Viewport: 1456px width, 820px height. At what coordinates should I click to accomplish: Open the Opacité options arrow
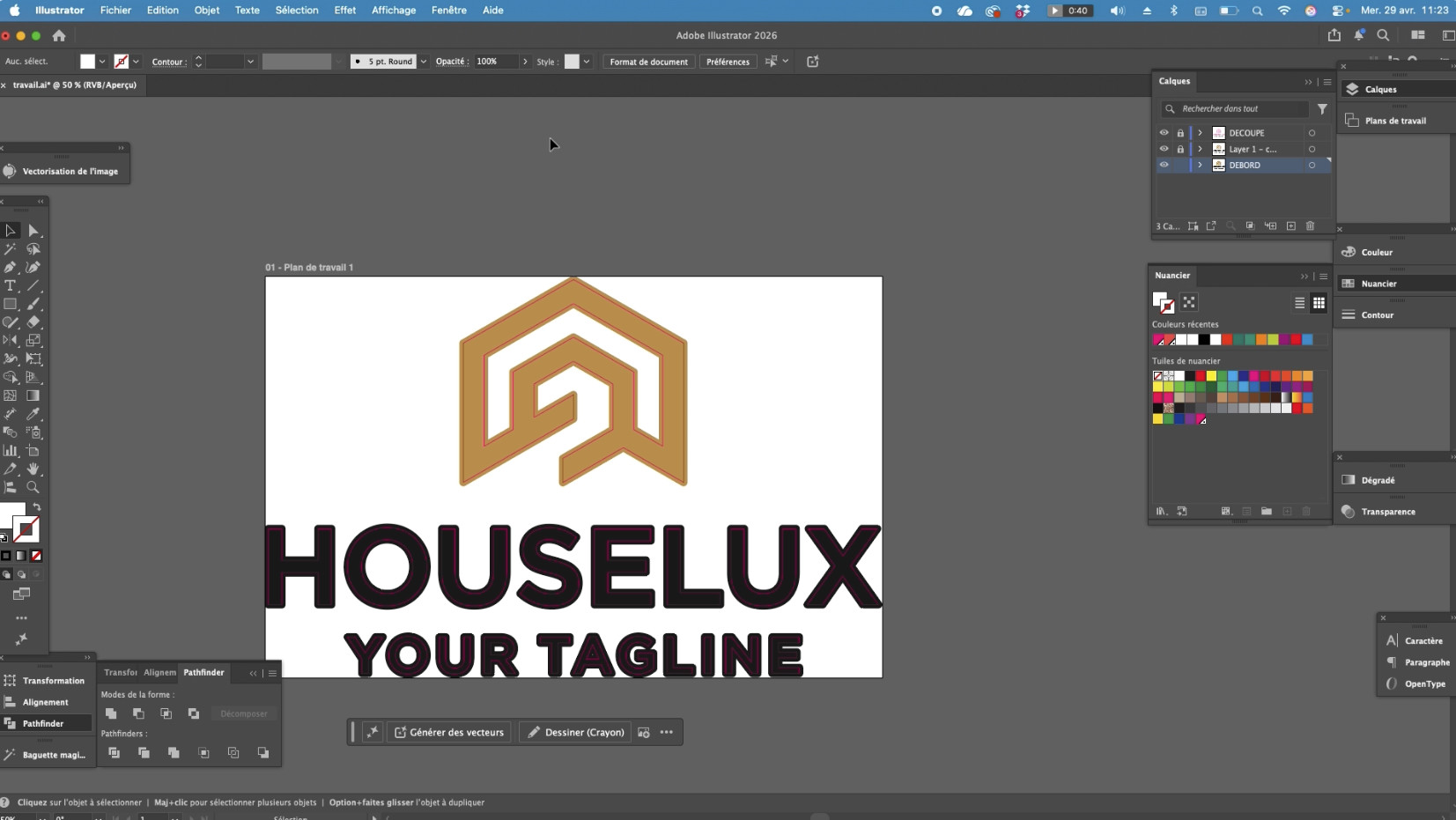click(525, 62)
